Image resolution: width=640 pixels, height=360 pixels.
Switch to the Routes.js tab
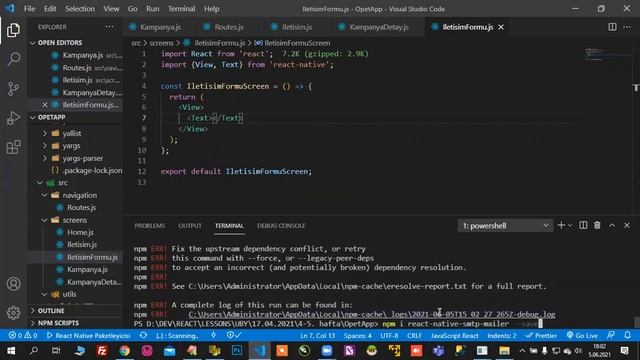229,27
